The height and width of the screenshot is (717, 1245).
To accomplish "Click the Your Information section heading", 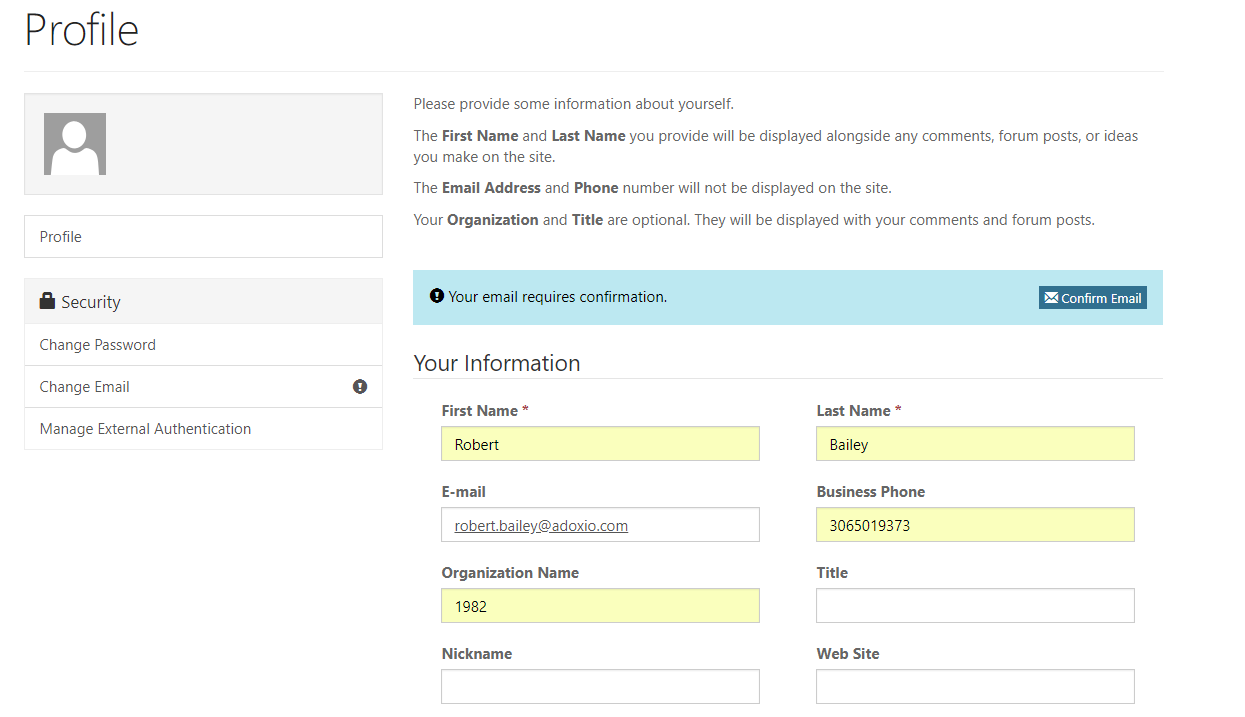I will click(x=497, y=363).
